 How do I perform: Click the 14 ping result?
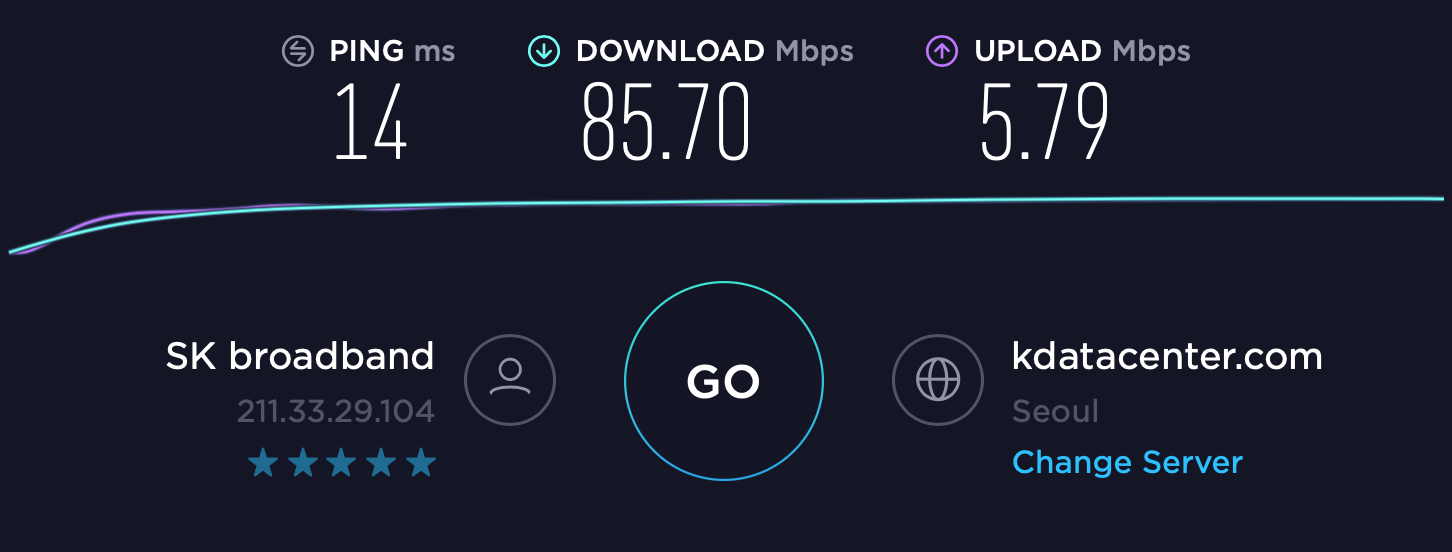click(370, 122)
